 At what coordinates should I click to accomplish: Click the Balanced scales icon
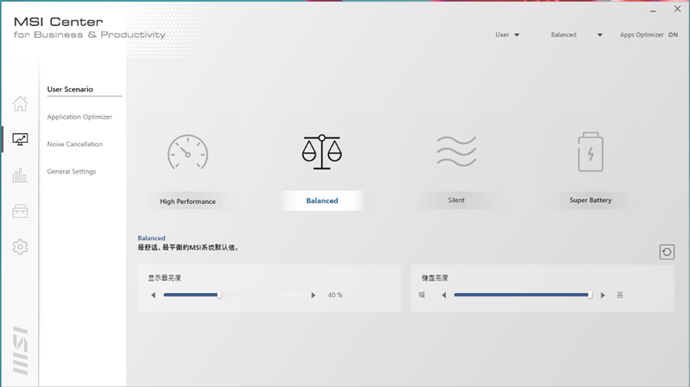322,152
